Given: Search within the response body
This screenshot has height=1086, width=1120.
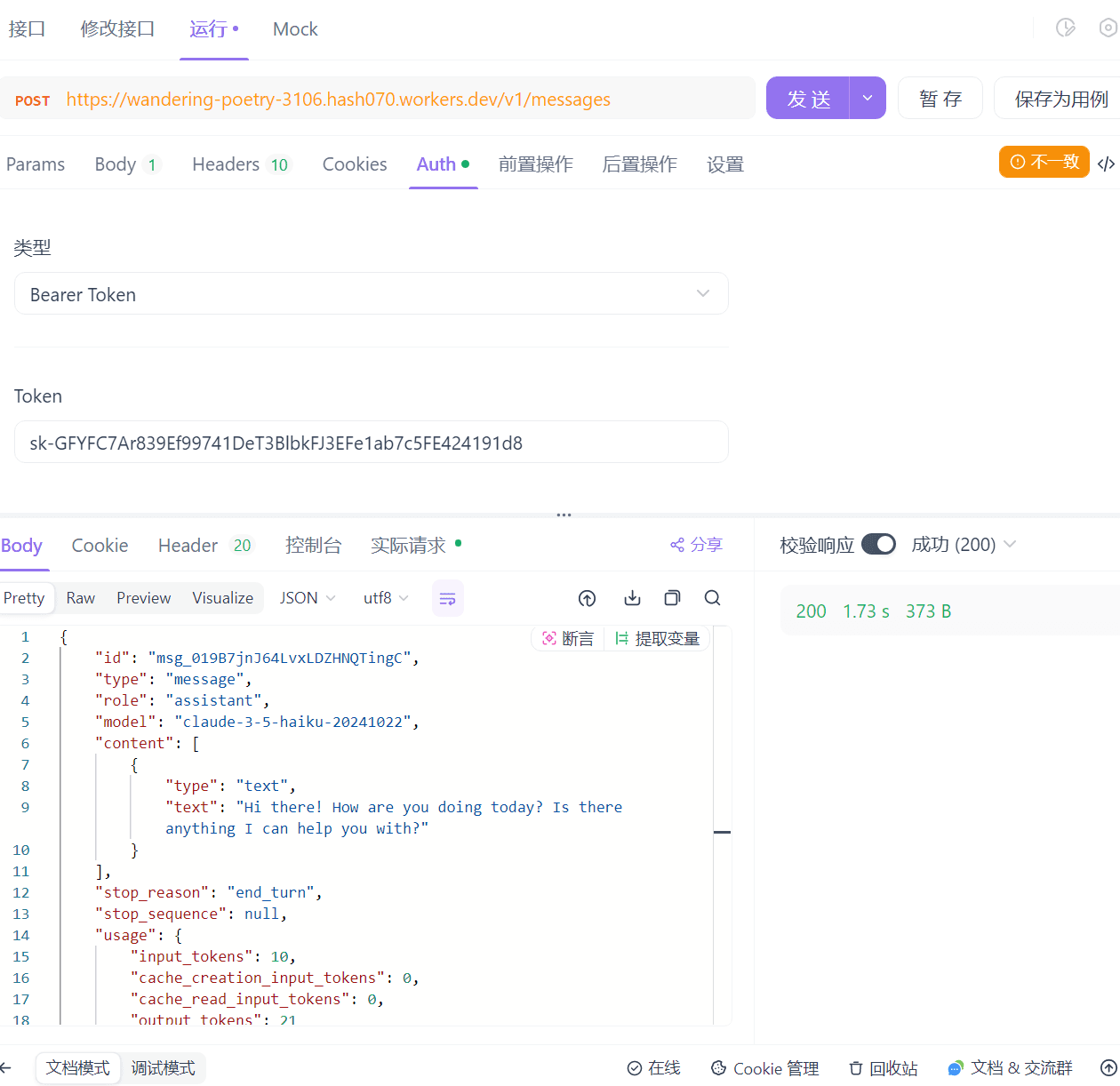Looking at the screenshot, I should [712, 598].
